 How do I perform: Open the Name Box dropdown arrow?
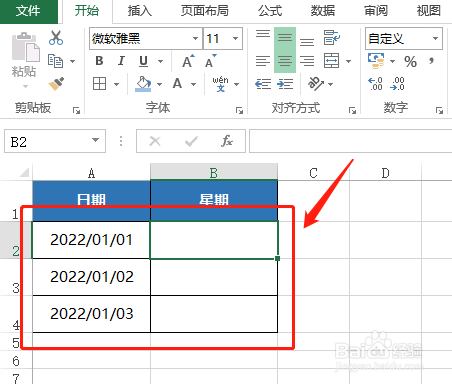pyautogui.click(x=96, y=140)
